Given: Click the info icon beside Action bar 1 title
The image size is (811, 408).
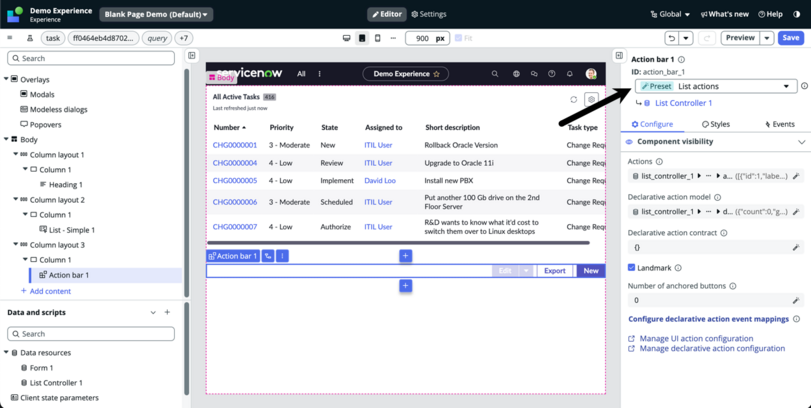Looking at the screenshot, I should (682, 59).
